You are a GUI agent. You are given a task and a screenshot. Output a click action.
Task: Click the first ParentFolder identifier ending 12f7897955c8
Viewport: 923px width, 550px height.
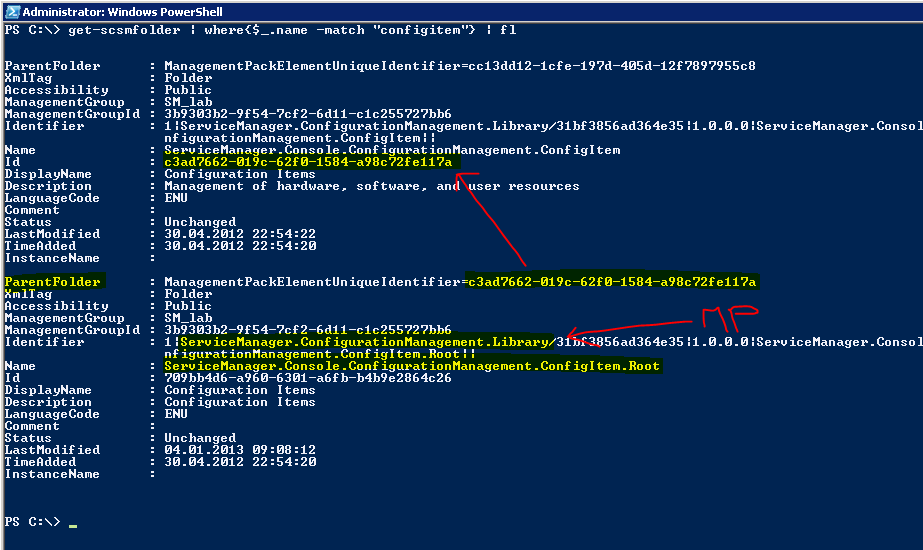point(460,66)
